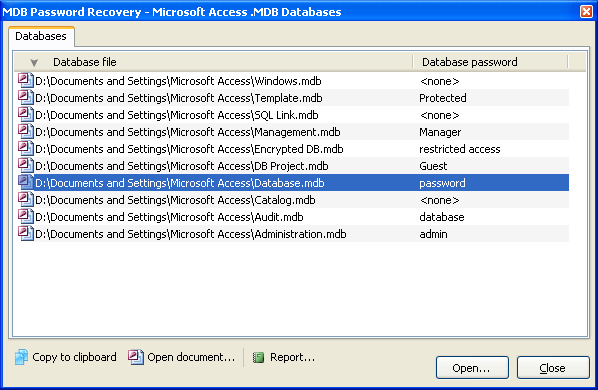This screenshot has height=390, width=598.
Task: Click the Database.mdb file icon
Action: pyautogui.click(x=26, y=183)
